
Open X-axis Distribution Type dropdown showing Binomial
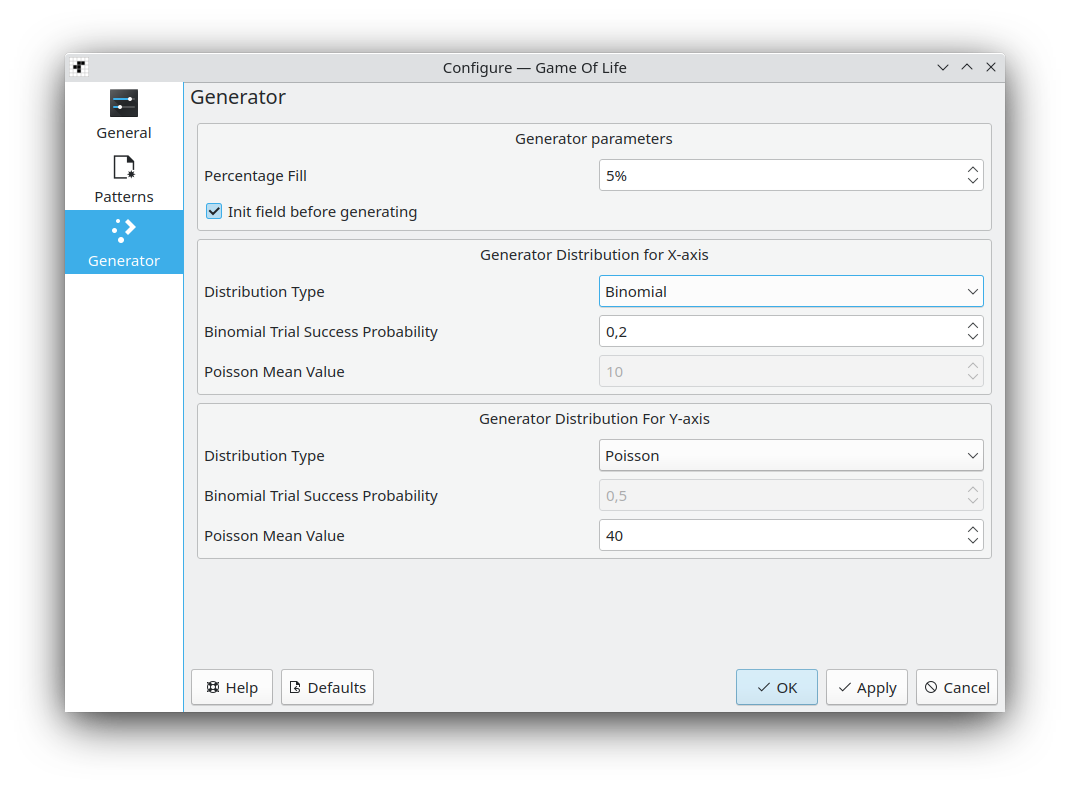point(791,291)
